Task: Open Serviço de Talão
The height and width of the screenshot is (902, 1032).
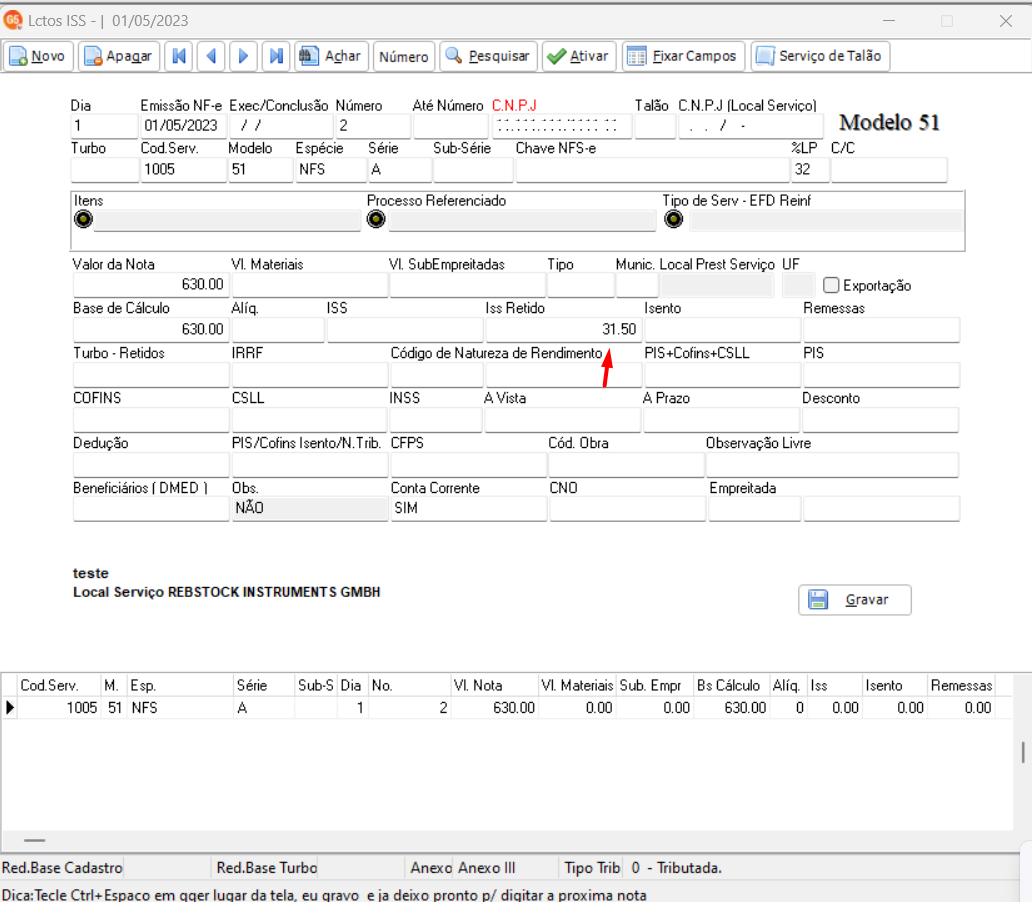Action: click(x=820, y=56)
